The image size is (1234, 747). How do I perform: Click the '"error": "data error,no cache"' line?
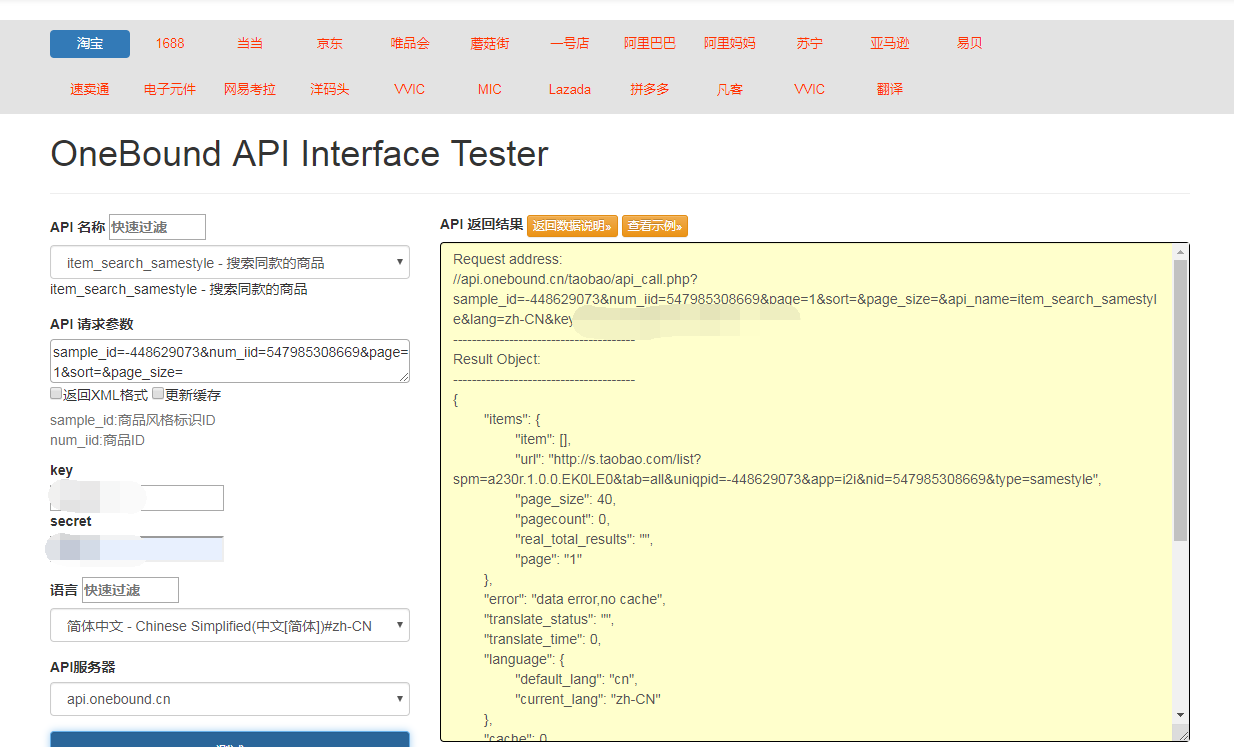[575, 599]
